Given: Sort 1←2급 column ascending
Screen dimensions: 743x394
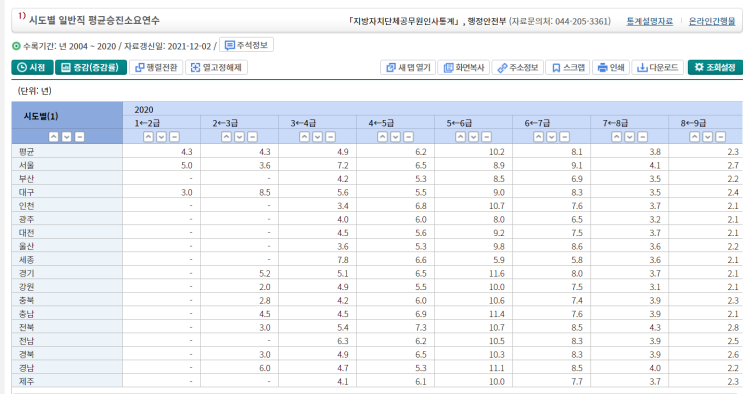Looking at the screenshot, I should click(x=148, y=137).
